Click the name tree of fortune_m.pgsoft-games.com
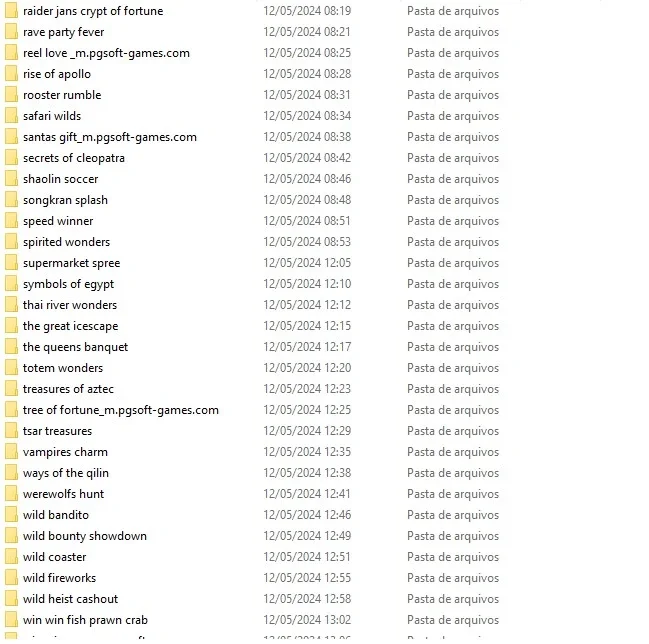This screenshot has width=649, height=644. coord(121,410)
